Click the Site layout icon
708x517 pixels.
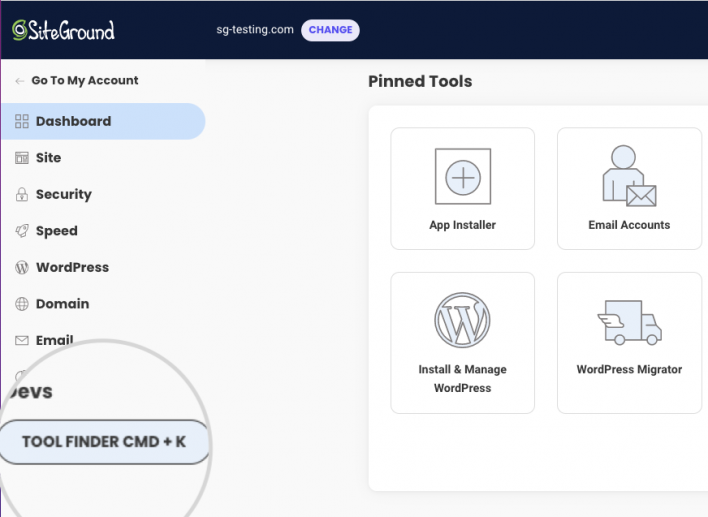(22, 158)
